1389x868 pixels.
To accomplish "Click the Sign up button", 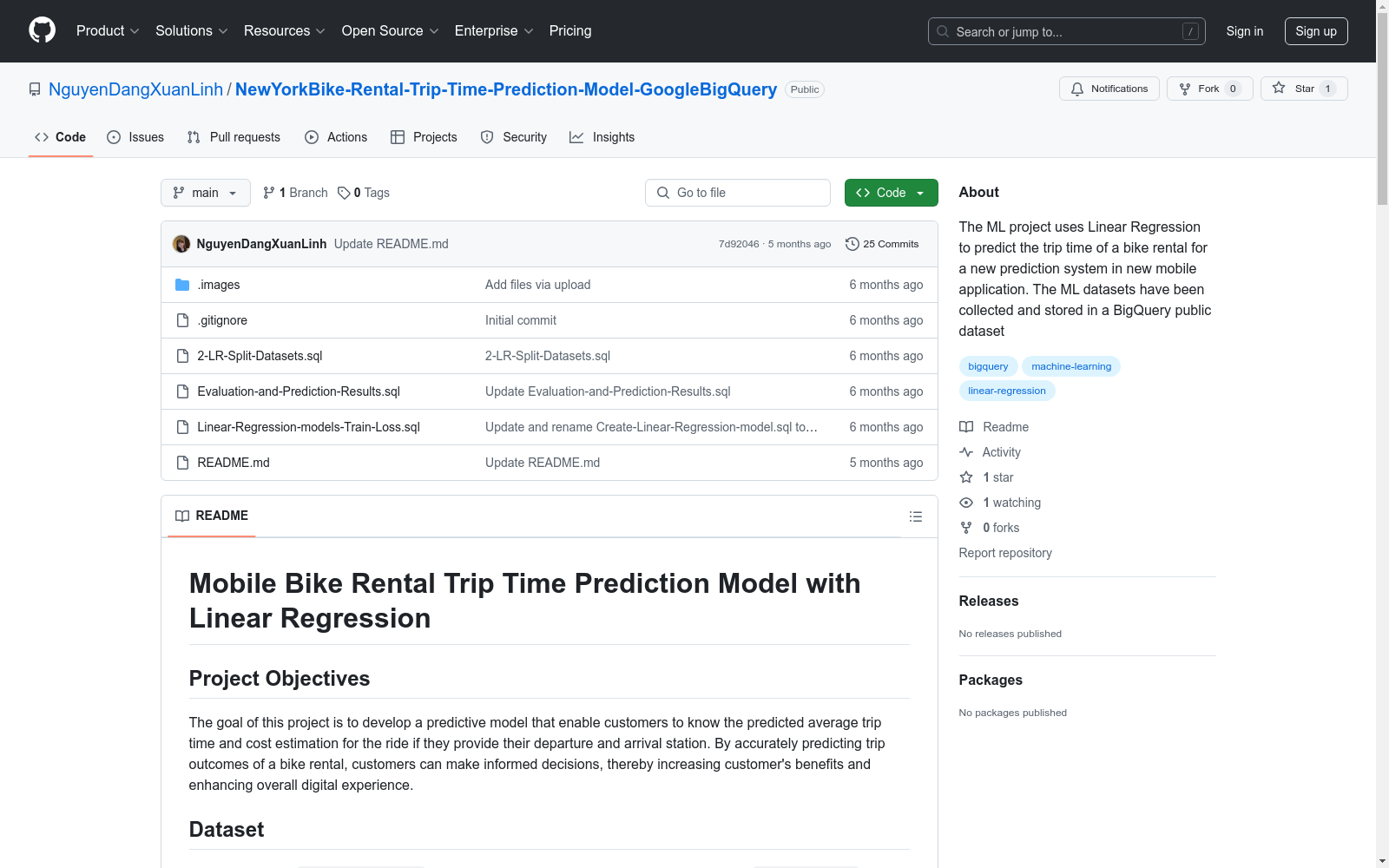I will pos(1316,31).
